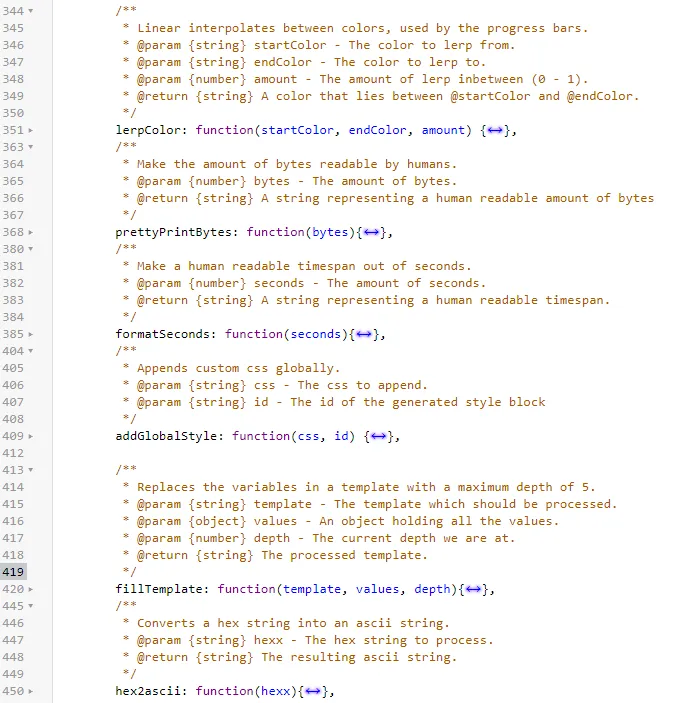
Task: Collapse the comment block at line 363
Action: coord(30,147)
